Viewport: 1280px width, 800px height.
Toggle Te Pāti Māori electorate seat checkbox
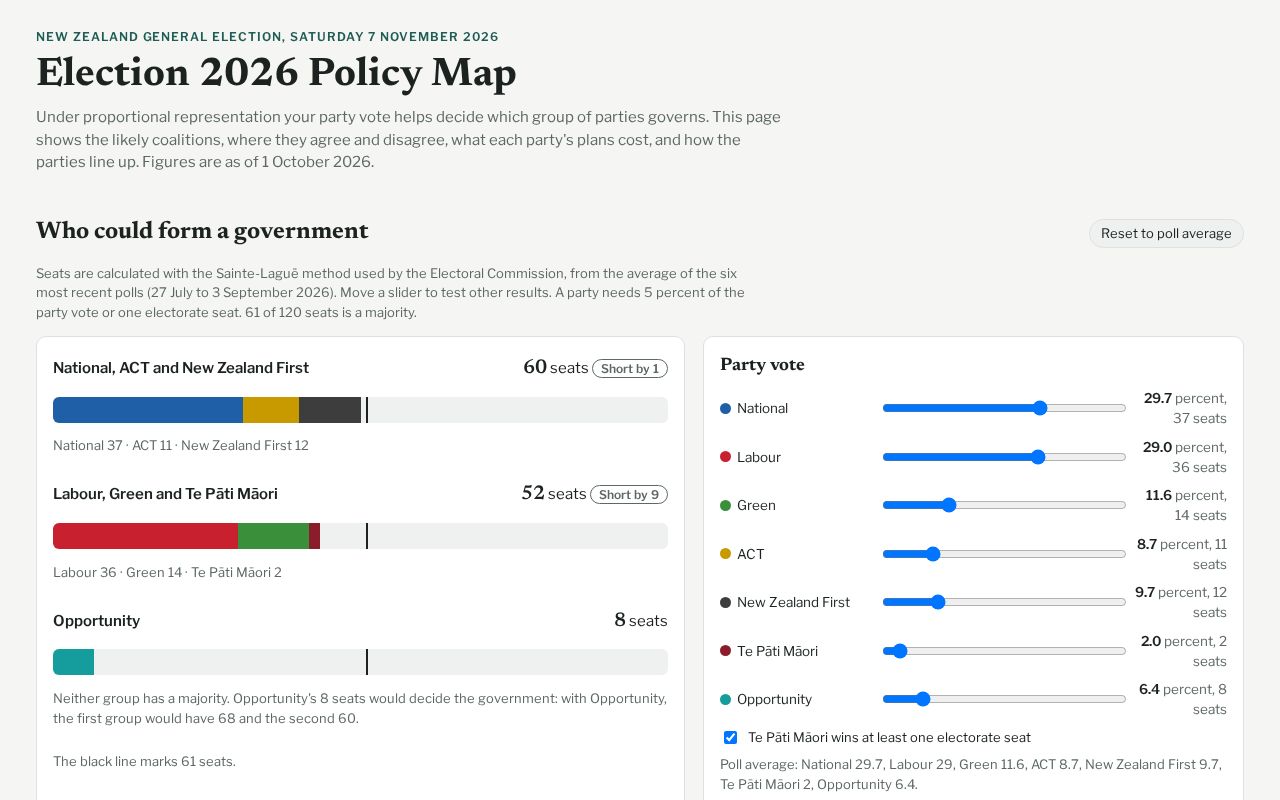(x=730, y=738)
